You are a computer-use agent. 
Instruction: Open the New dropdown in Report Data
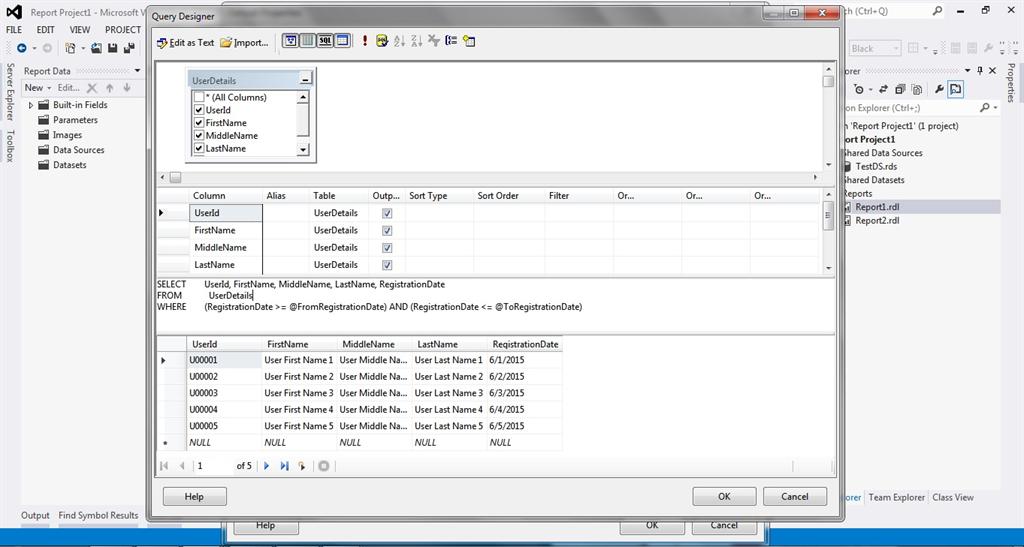(37, 87)
